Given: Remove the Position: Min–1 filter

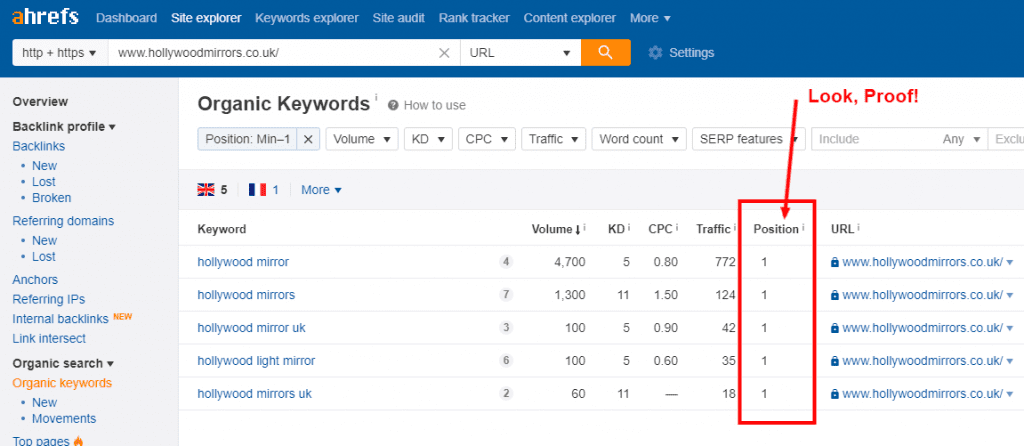Looking at the screenshot, I should click(308, 139).
